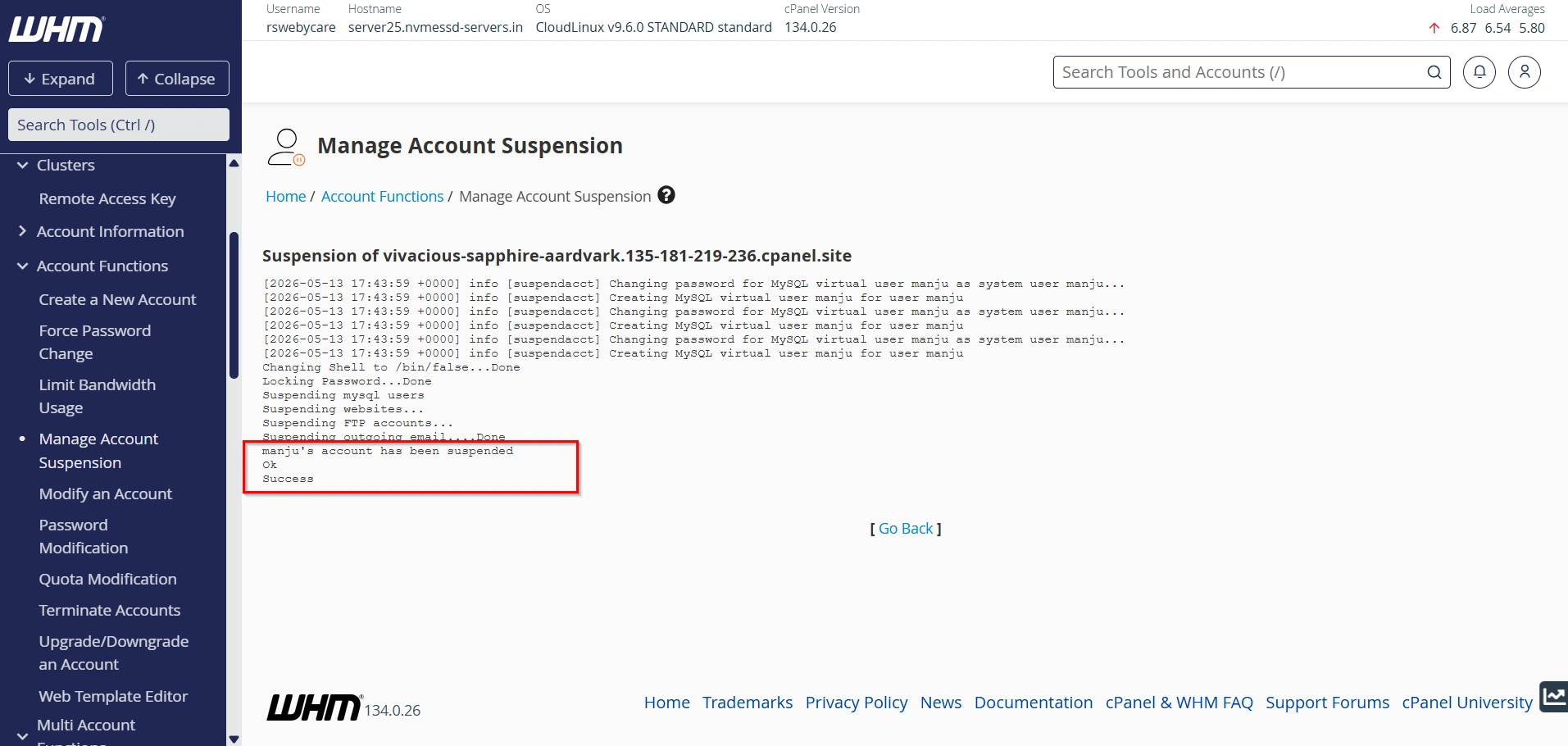Expand all sidebar menus with the Expand button
Viewport: 1568px width, 746px height.
coord(61,79)
